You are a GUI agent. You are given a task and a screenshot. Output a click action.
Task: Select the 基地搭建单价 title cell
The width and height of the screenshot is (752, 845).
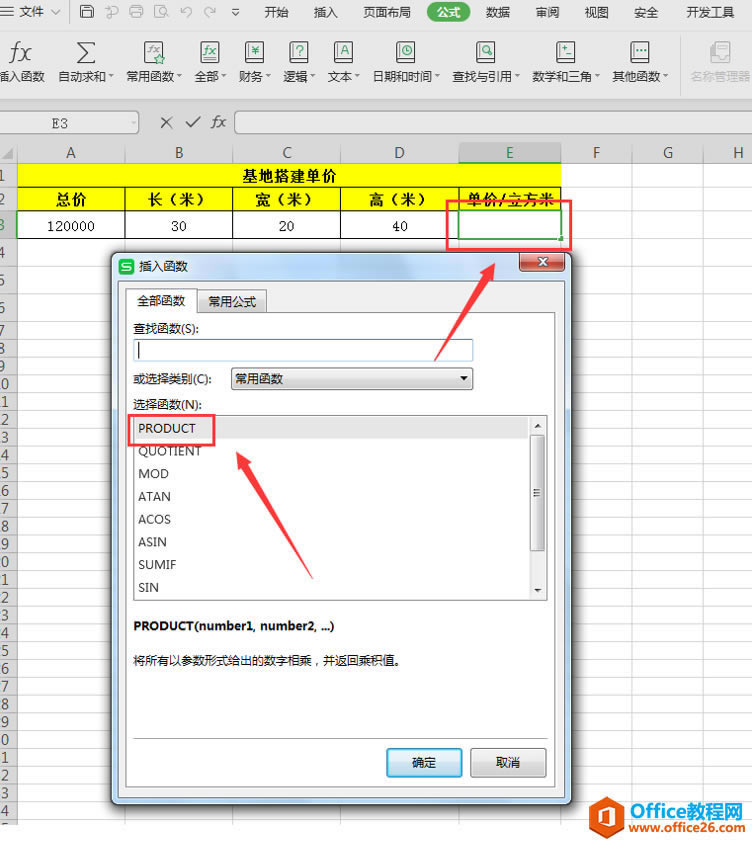click(289, 176)
